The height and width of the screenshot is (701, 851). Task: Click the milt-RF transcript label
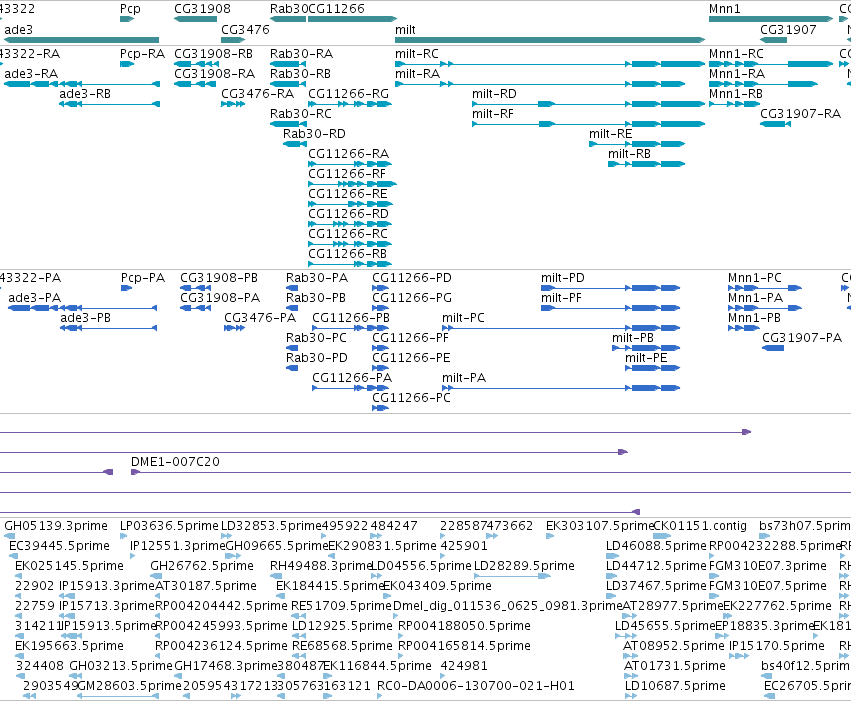pyautogui.click(x=493, y=114)
